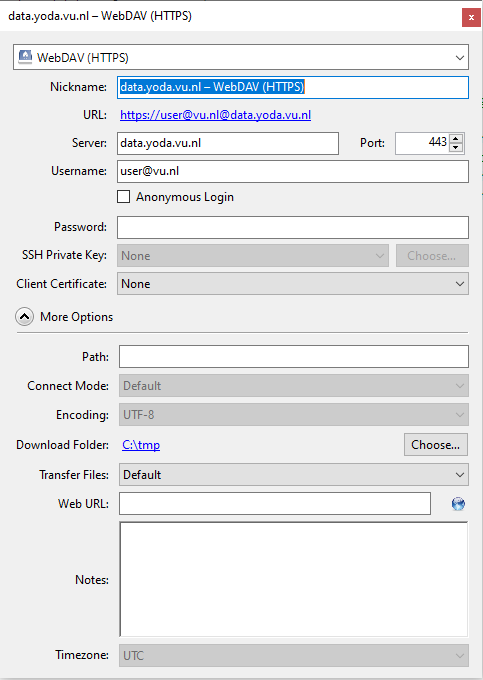Viewport: 483px width, 680px height.
Task: Choose a new download folder
Action: pyautogui.click(x=436, y=445)
